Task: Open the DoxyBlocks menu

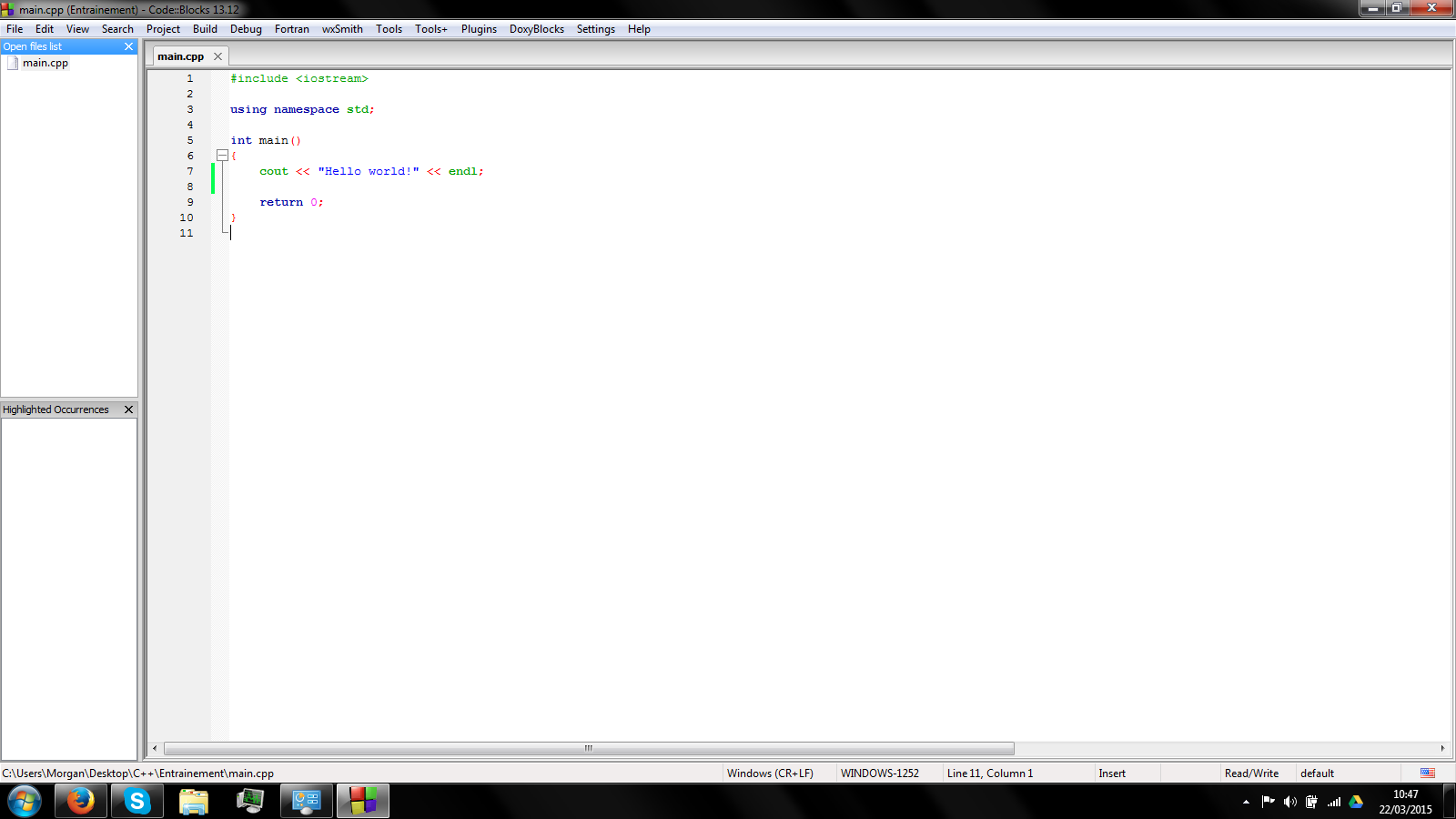Action: (536, 28)
